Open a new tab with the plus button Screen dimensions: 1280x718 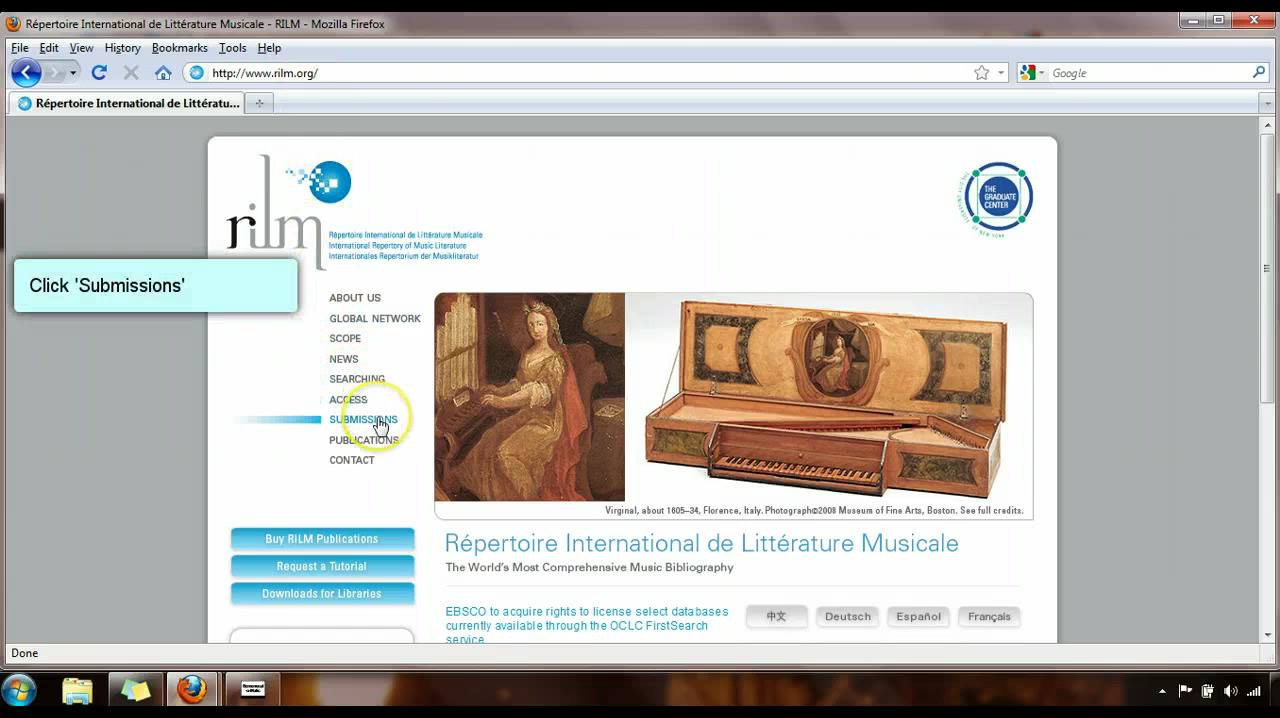coord(259,103)
